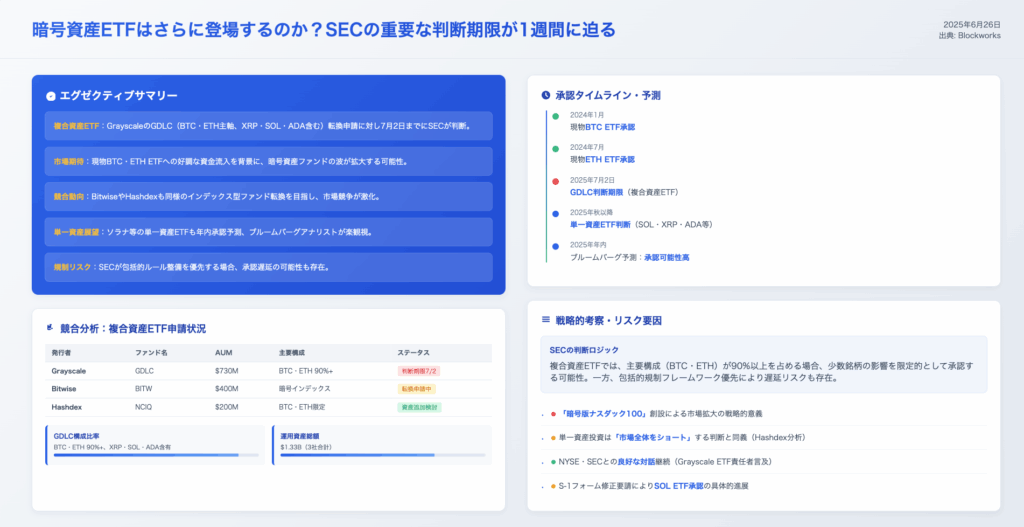The height and width of the screenshot is (527, 1024).
Task: Open the 単一資産ETF判断 timeline link
Action: tap(600, 225)
